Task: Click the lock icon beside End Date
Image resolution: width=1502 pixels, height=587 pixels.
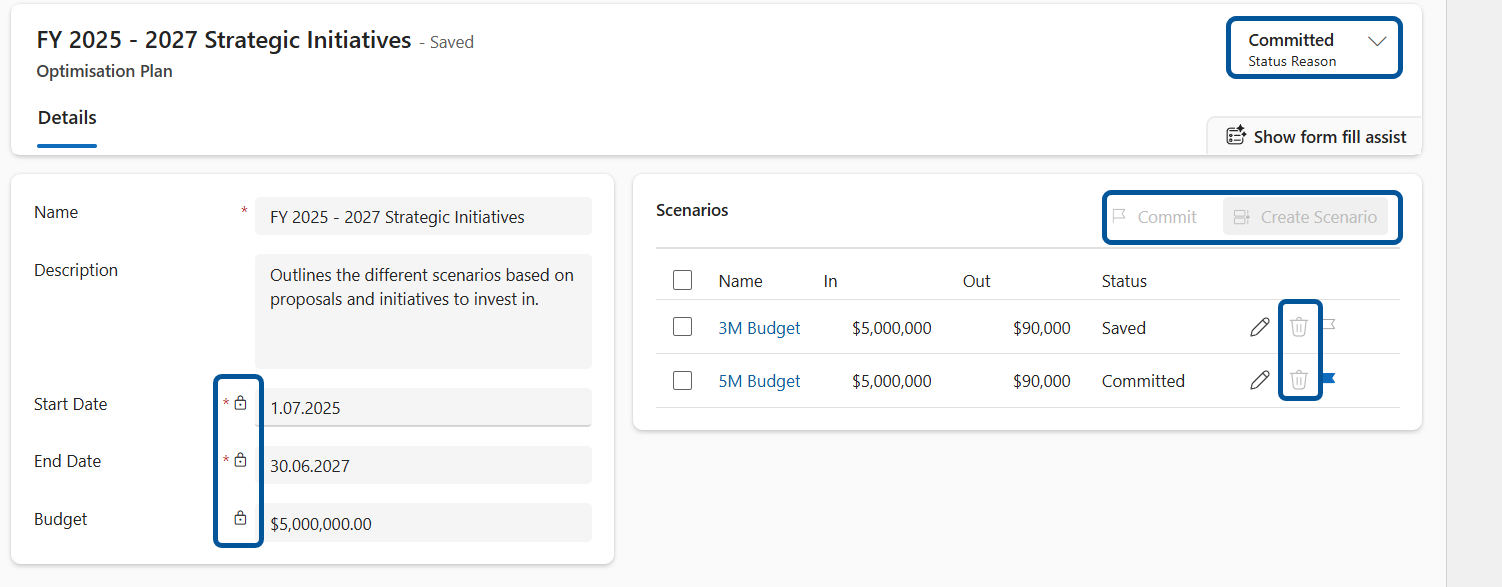Action: (x=240, y=460)
